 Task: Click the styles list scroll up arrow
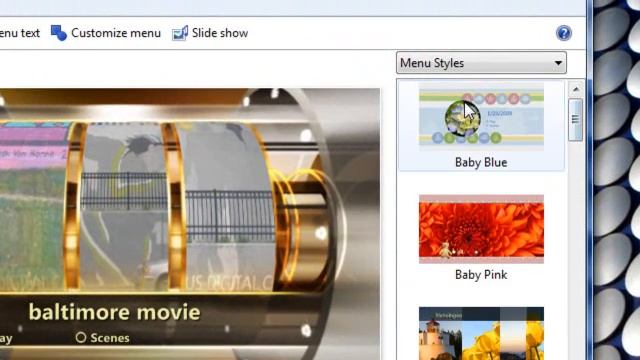(x=576, y=89)
